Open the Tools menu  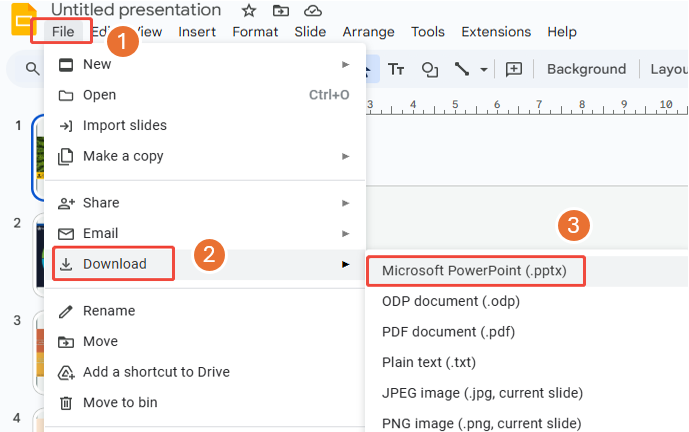(428, 32)
